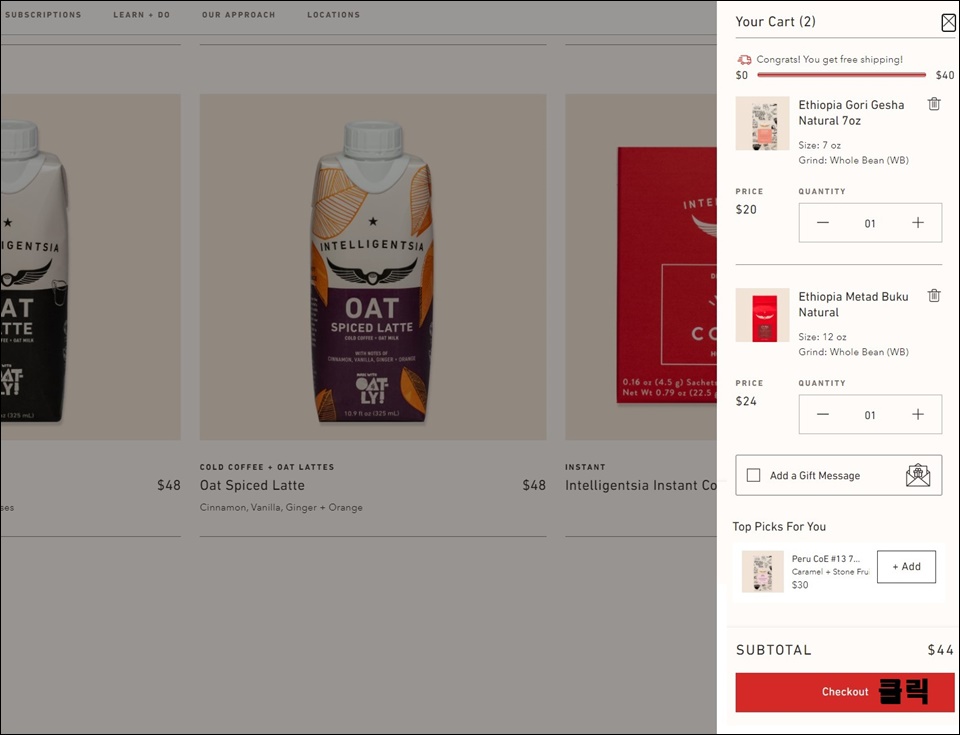Remove Ethiopia Gori Gesha with the trash icon
960x735 pixels.
pos(934,104)
